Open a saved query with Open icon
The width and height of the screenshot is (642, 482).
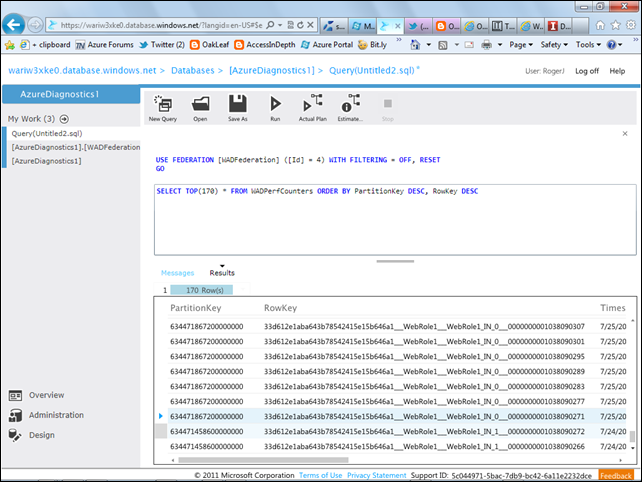(200, 108)
